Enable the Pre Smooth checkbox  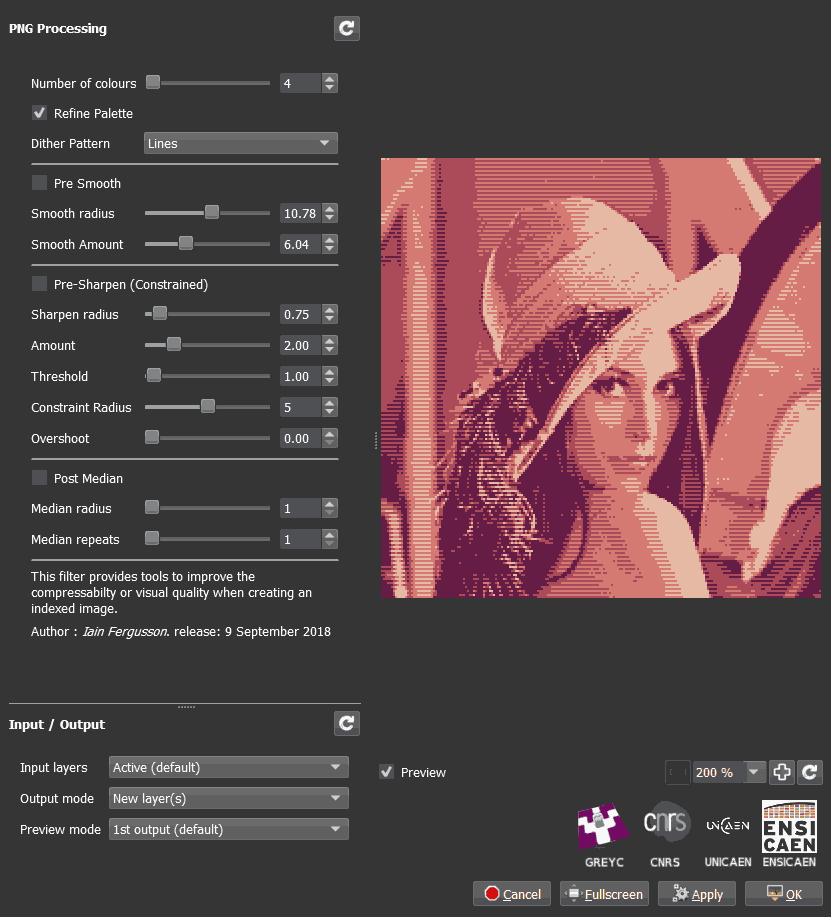point(39,182)
